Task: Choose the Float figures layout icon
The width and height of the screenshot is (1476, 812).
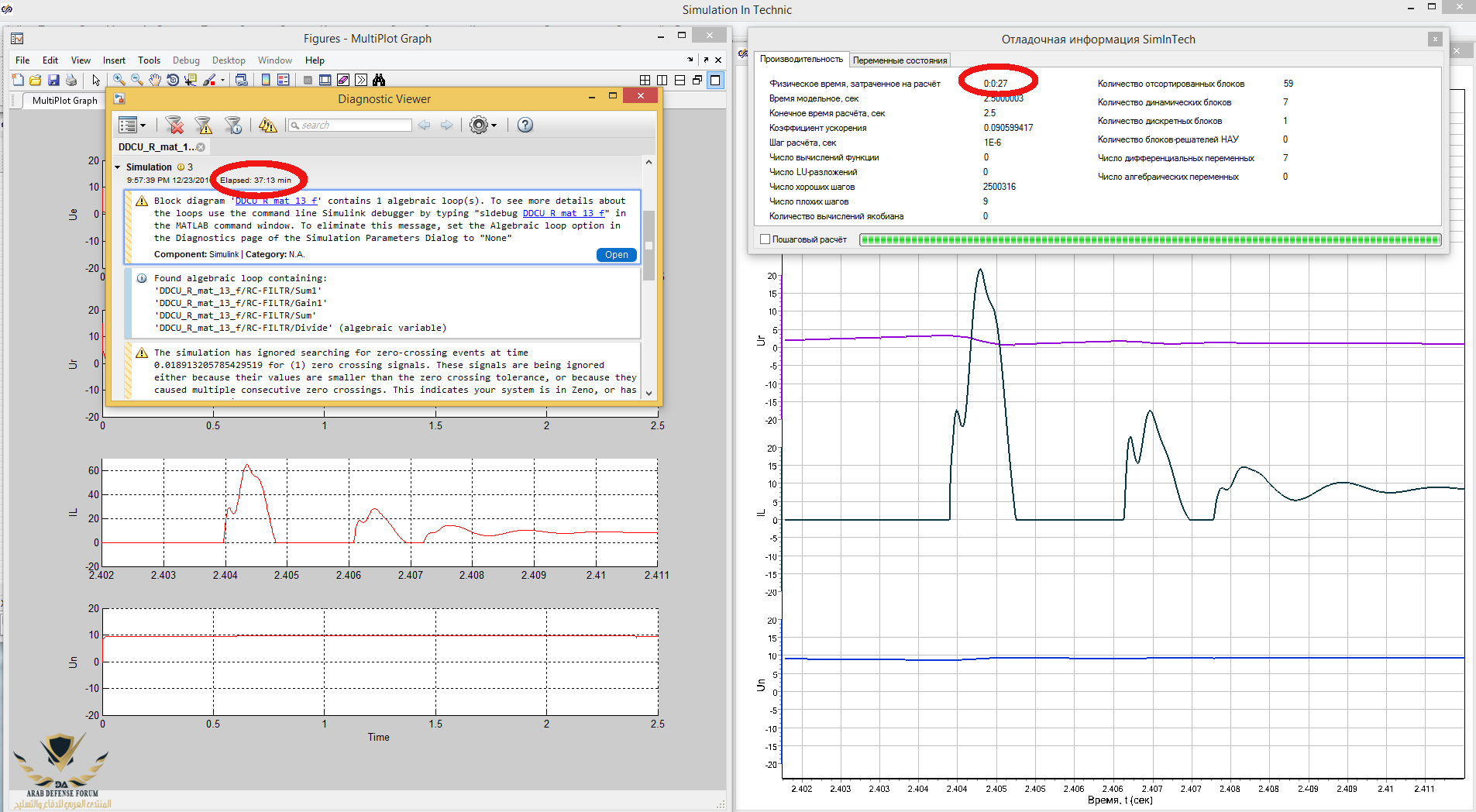Action: [697, 80]
